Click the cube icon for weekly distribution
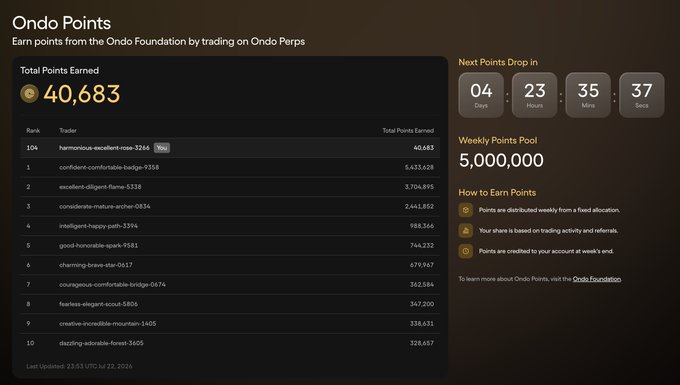Viewport: 680px width, 385px height. point(466,210)
